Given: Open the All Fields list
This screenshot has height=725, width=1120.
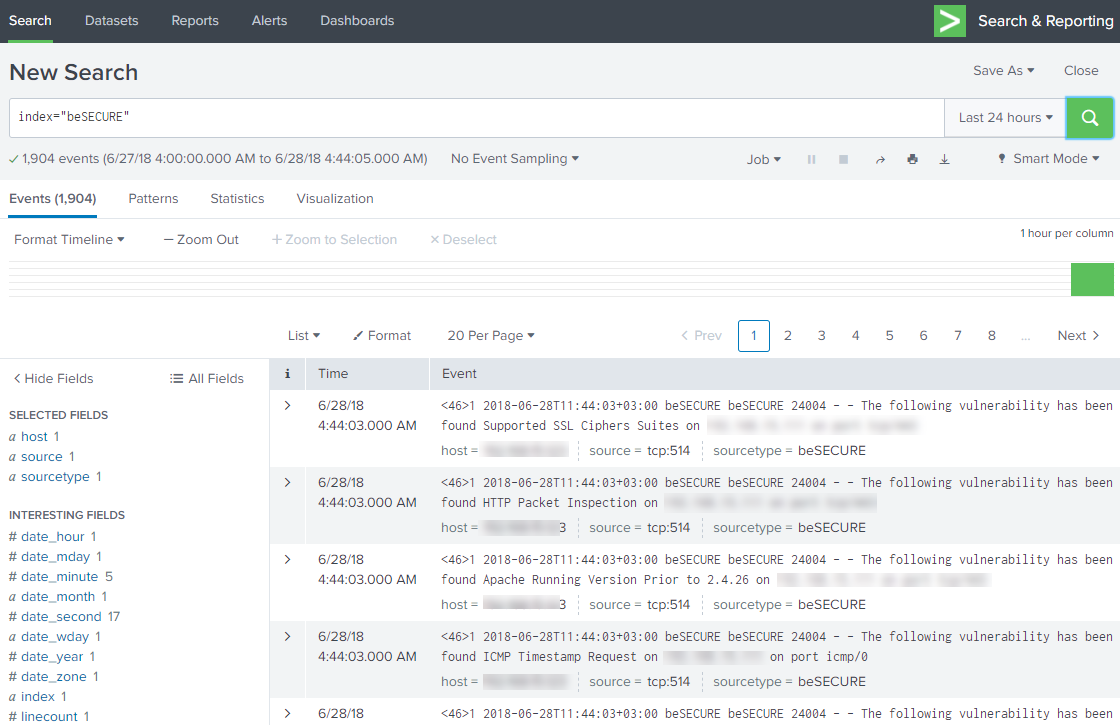Looking at the screenshot, I should pos(206,379).
